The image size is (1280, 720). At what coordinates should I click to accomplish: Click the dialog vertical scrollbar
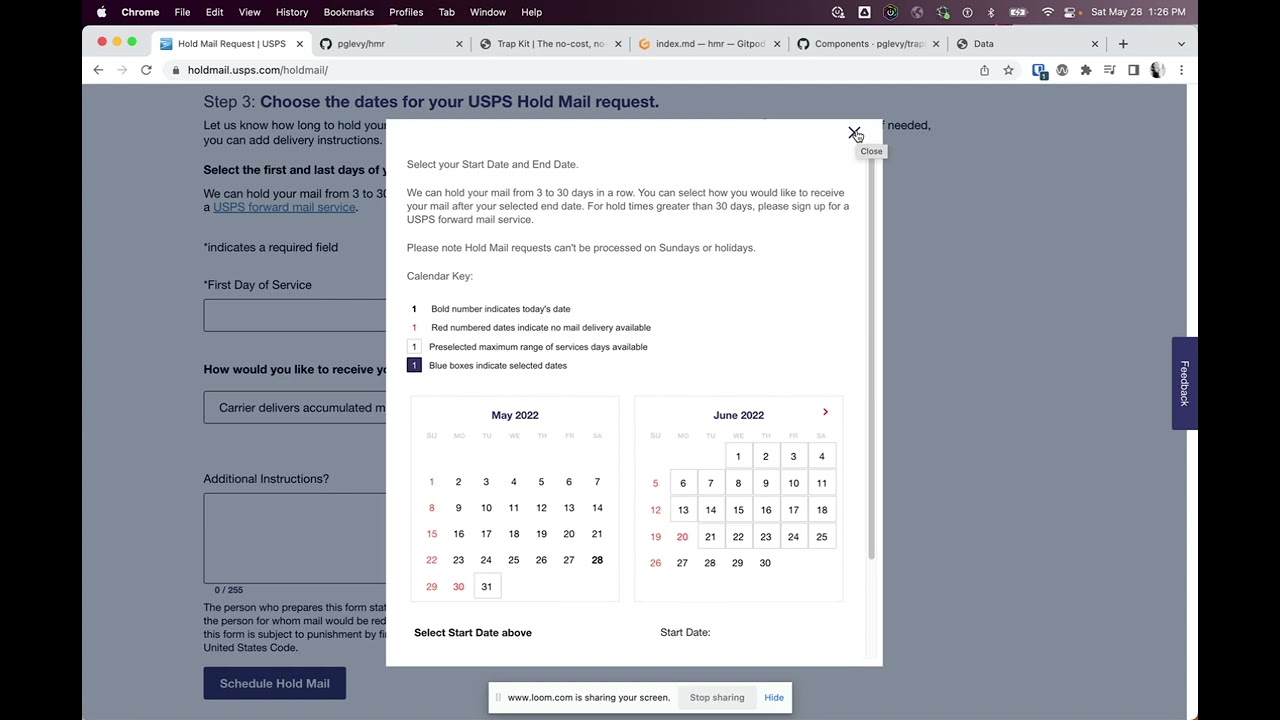click(x=872, y=358)
